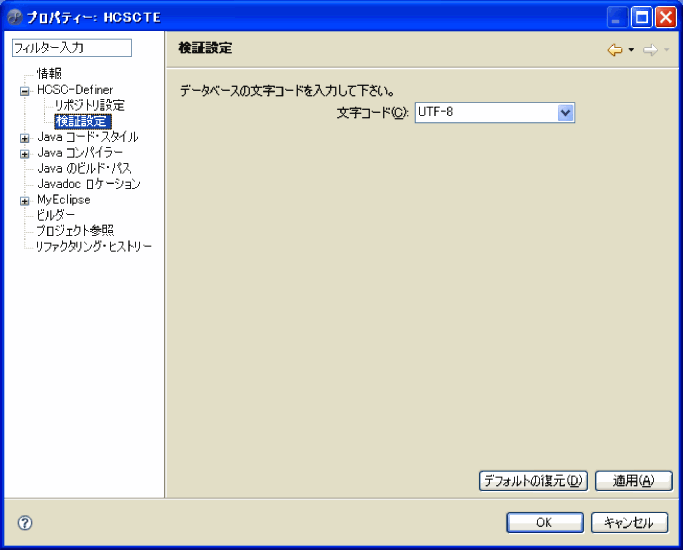Screen dimensions: 683x550
Task: Open the forward history dropdown arrow
Action: pos(666,50)
